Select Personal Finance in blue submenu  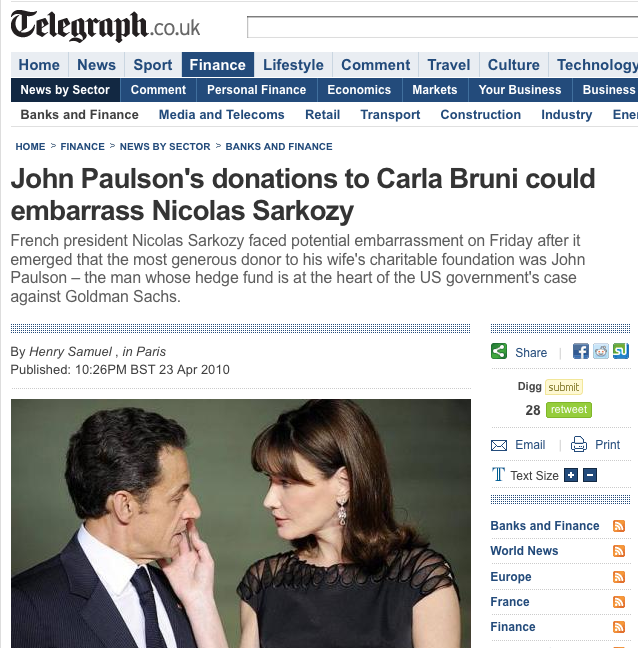257,90
